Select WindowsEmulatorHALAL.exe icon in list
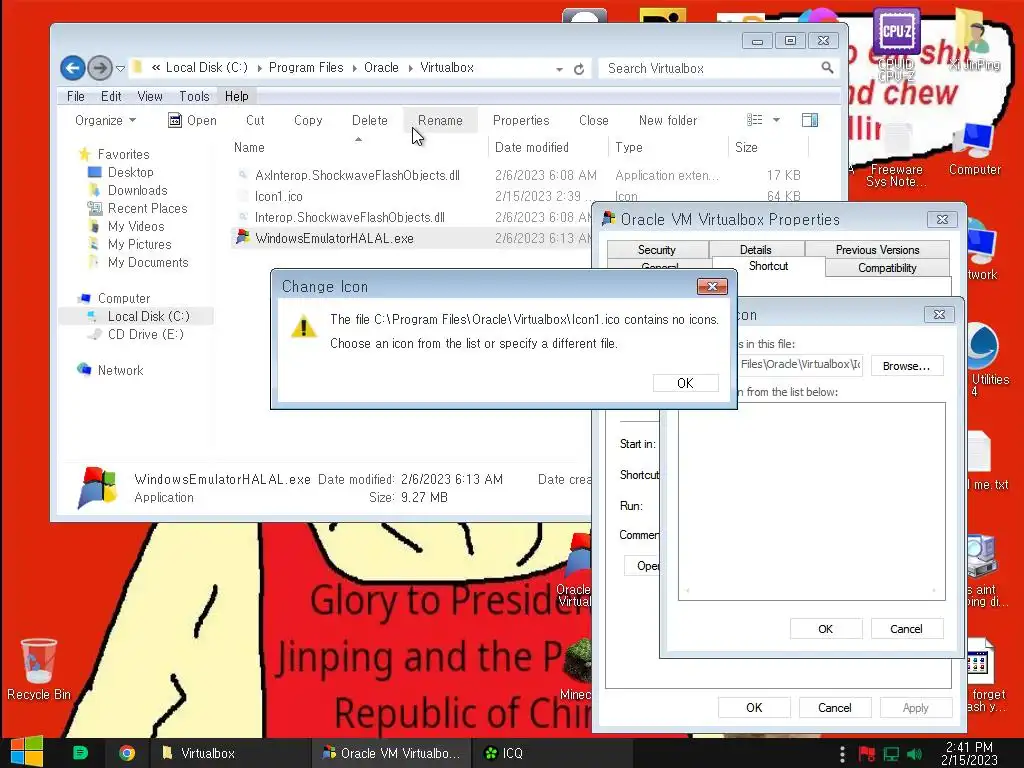Viewport: 1024px width, 768px height. [x=243, y=238]
